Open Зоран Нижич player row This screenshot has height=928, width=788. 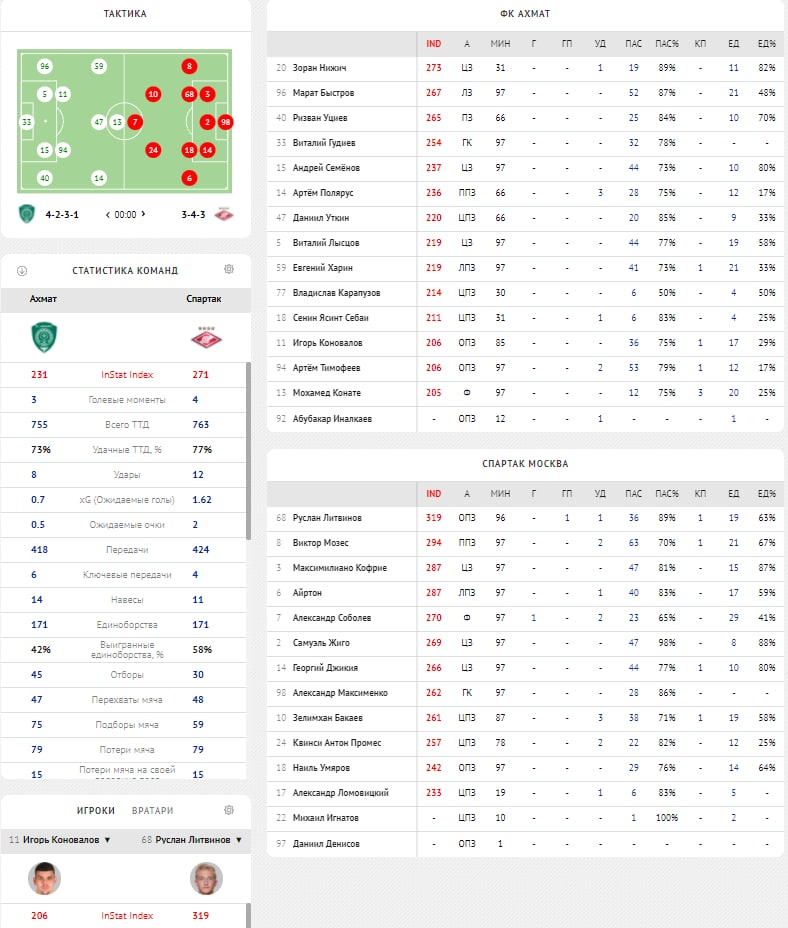tap(319, 68)
